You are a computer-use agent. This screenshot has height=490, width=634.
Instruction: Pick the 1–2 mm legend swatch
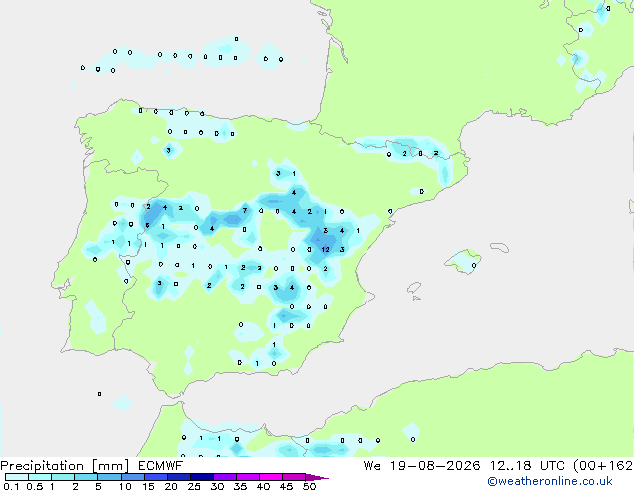point(63,477)
